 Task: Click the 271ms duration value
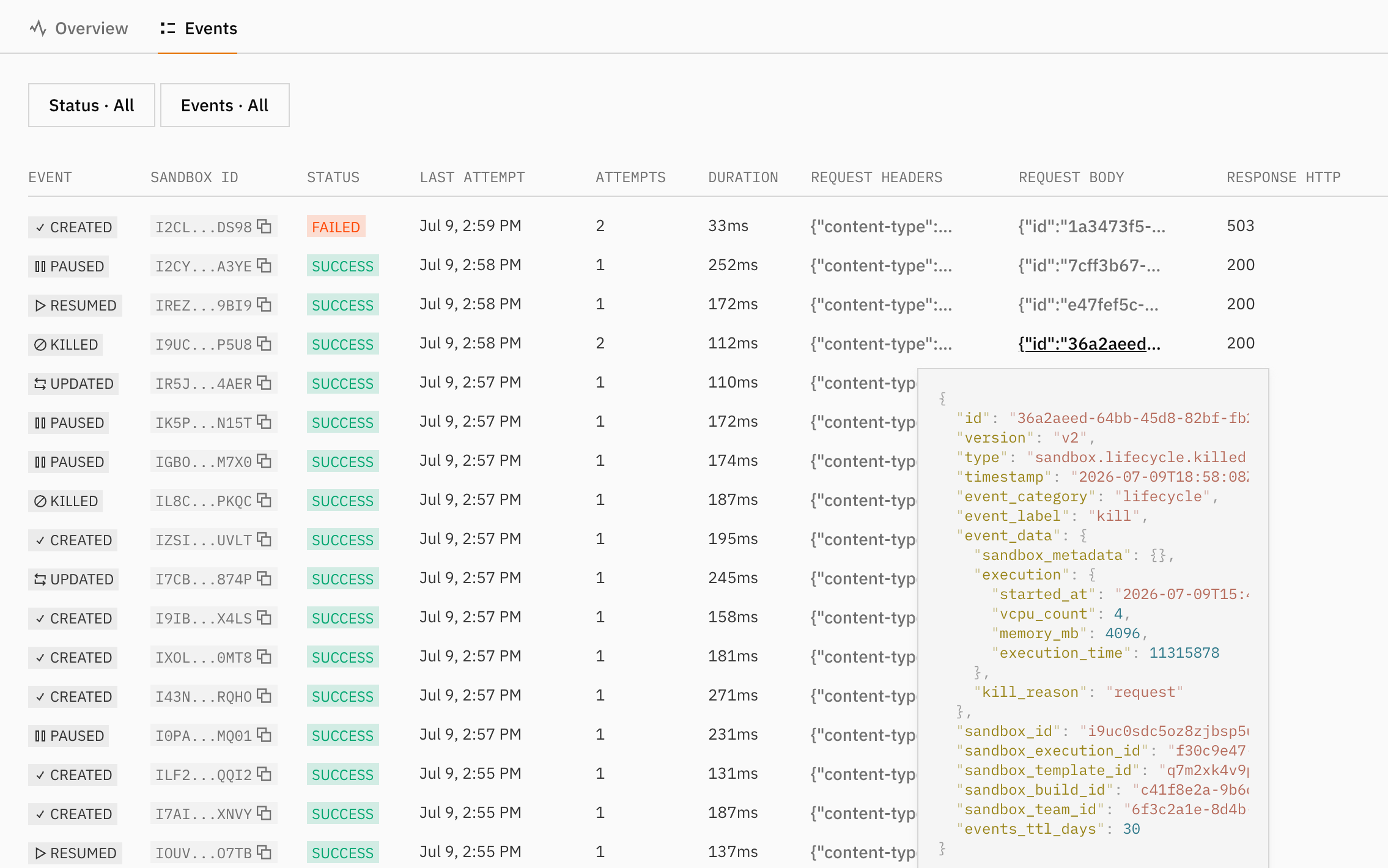tap(733, 696)
